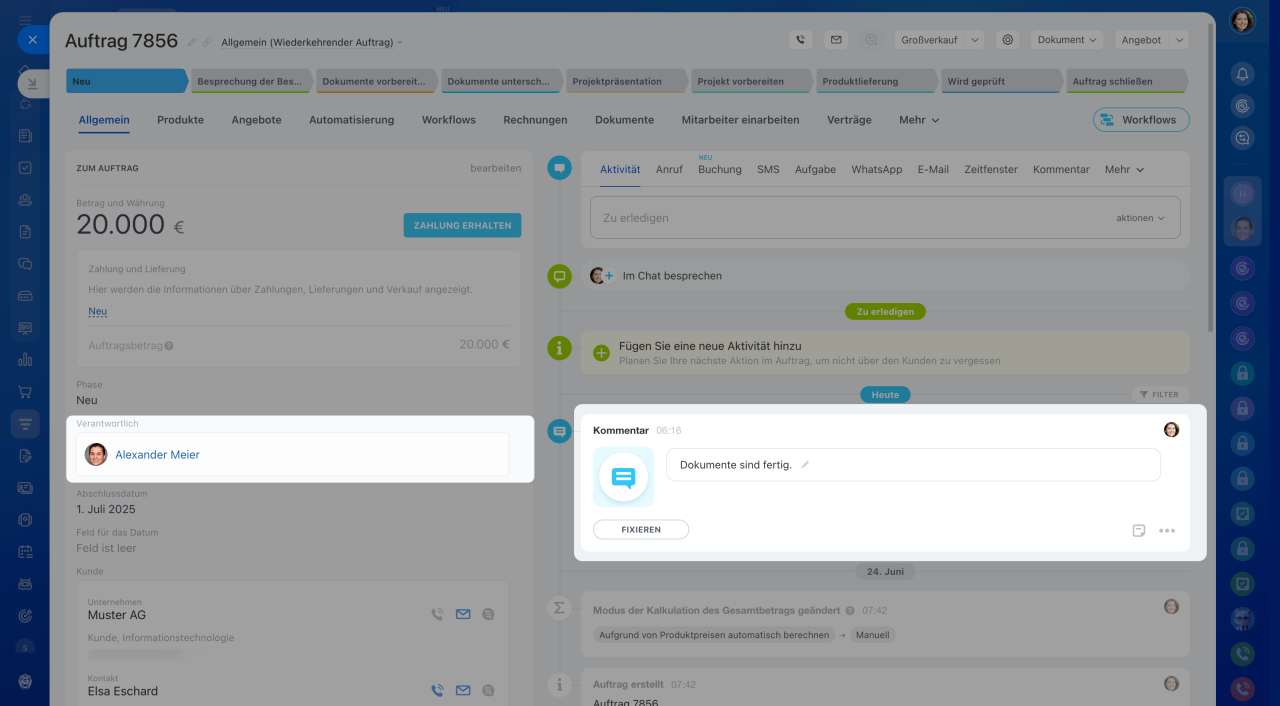
Task: Switch to the Produkte tab
Action: pyautogui.click(x=180, y=120)
